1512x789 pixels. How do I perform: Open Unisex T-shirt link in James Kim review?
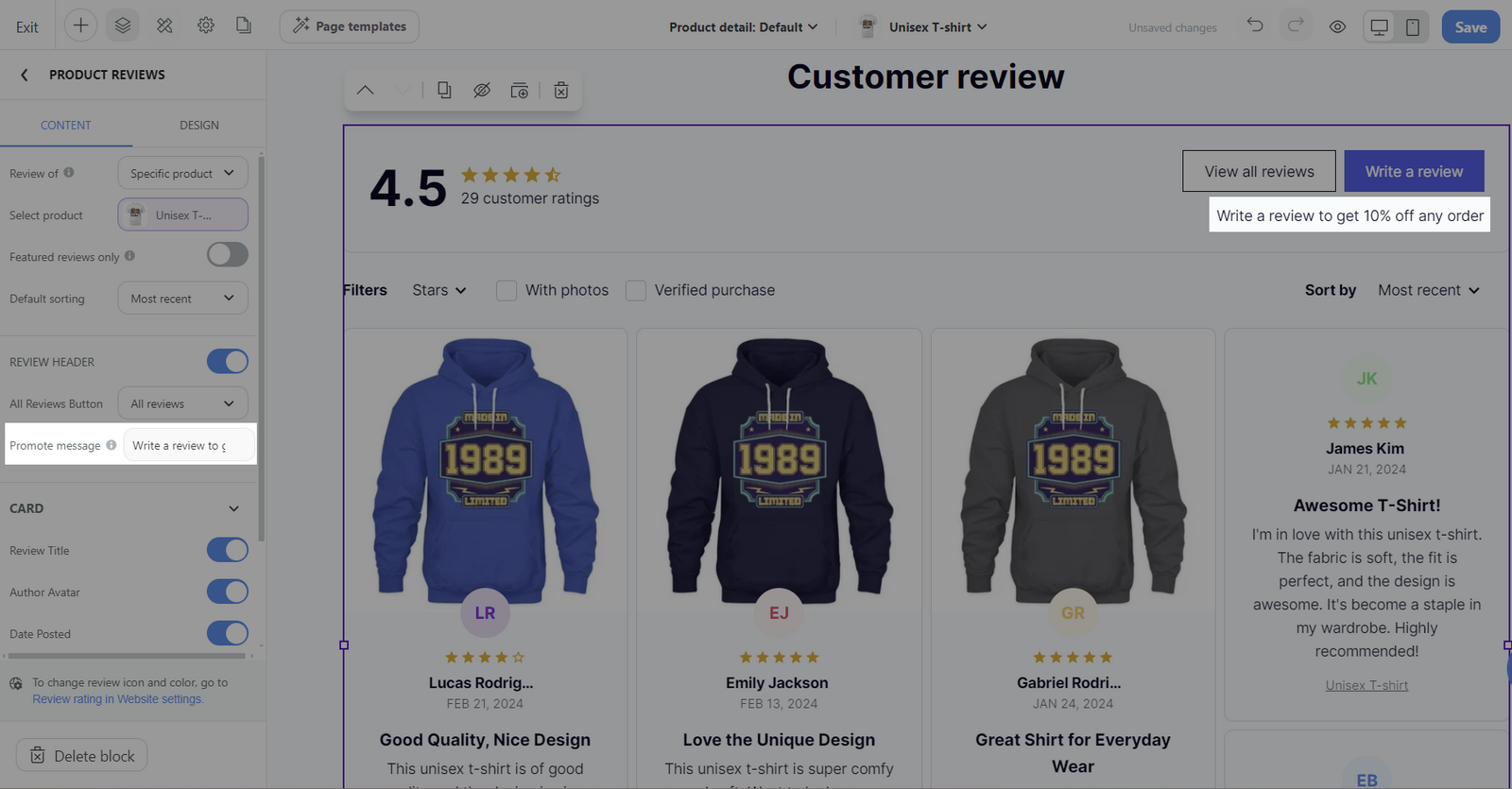click(1366, 685)
